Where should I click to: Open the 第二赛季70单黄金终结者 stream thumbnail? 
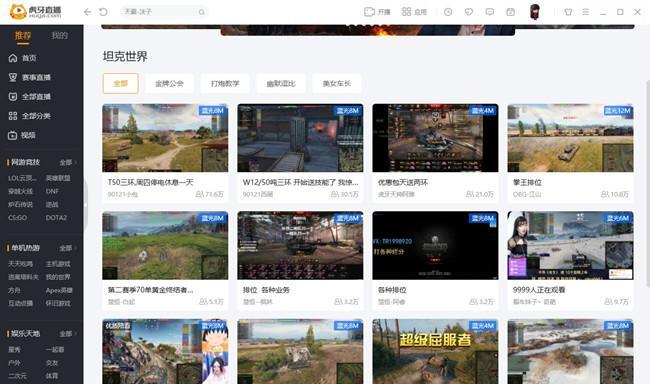165,245
